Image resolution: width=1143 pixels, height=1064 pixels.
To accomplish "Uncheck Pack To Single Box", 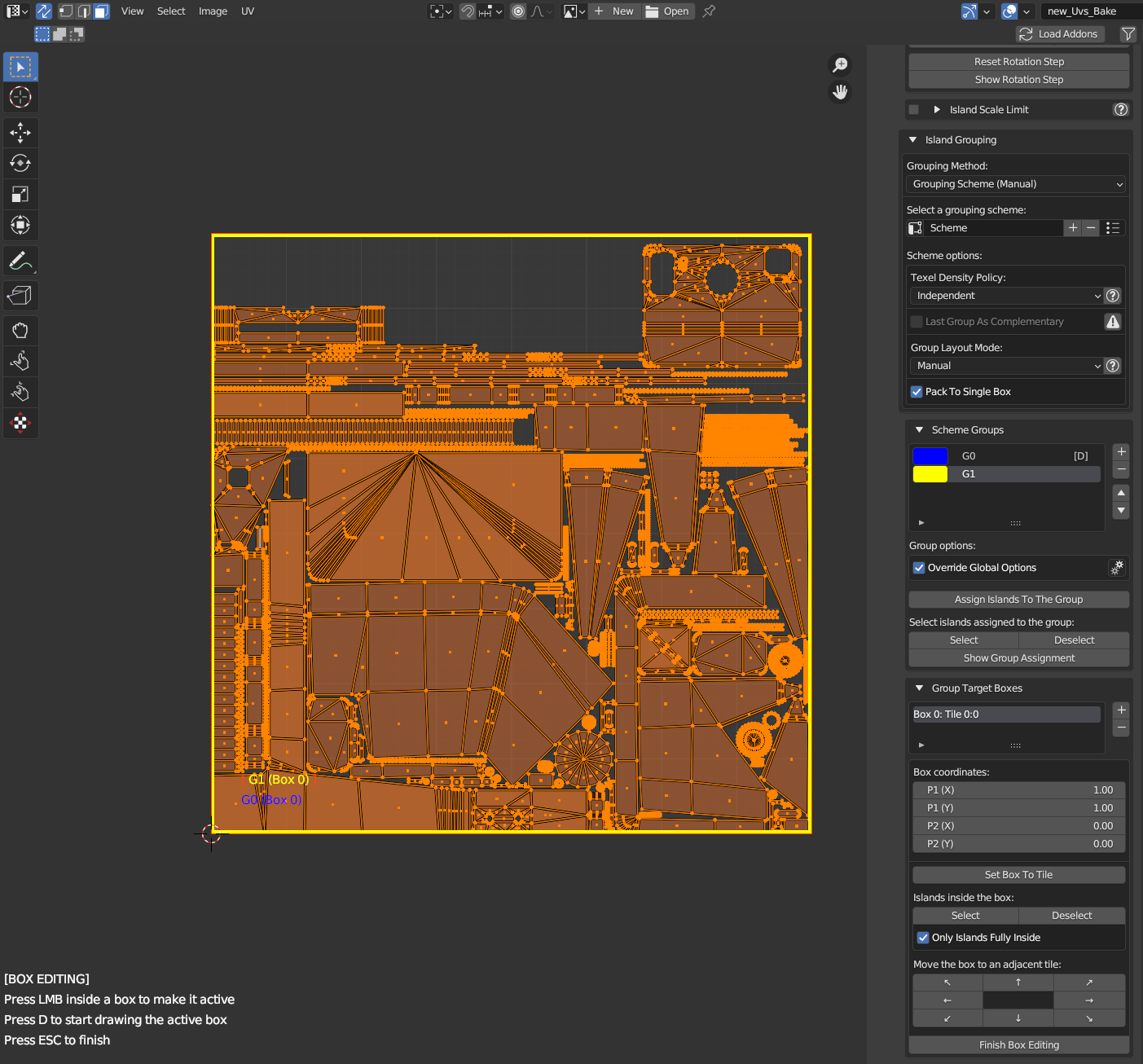I will pyautogui.click(x=917, y=392).
